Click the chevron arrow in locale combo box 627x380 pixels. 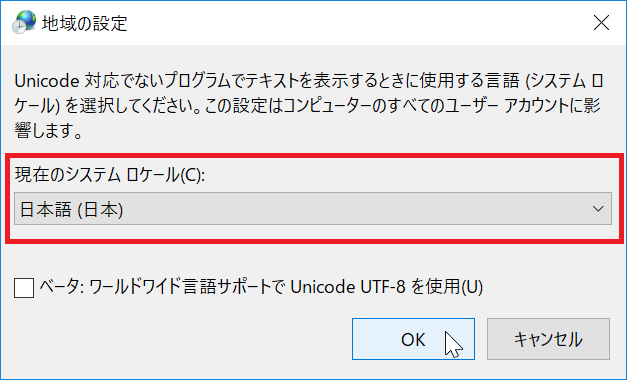598,209
